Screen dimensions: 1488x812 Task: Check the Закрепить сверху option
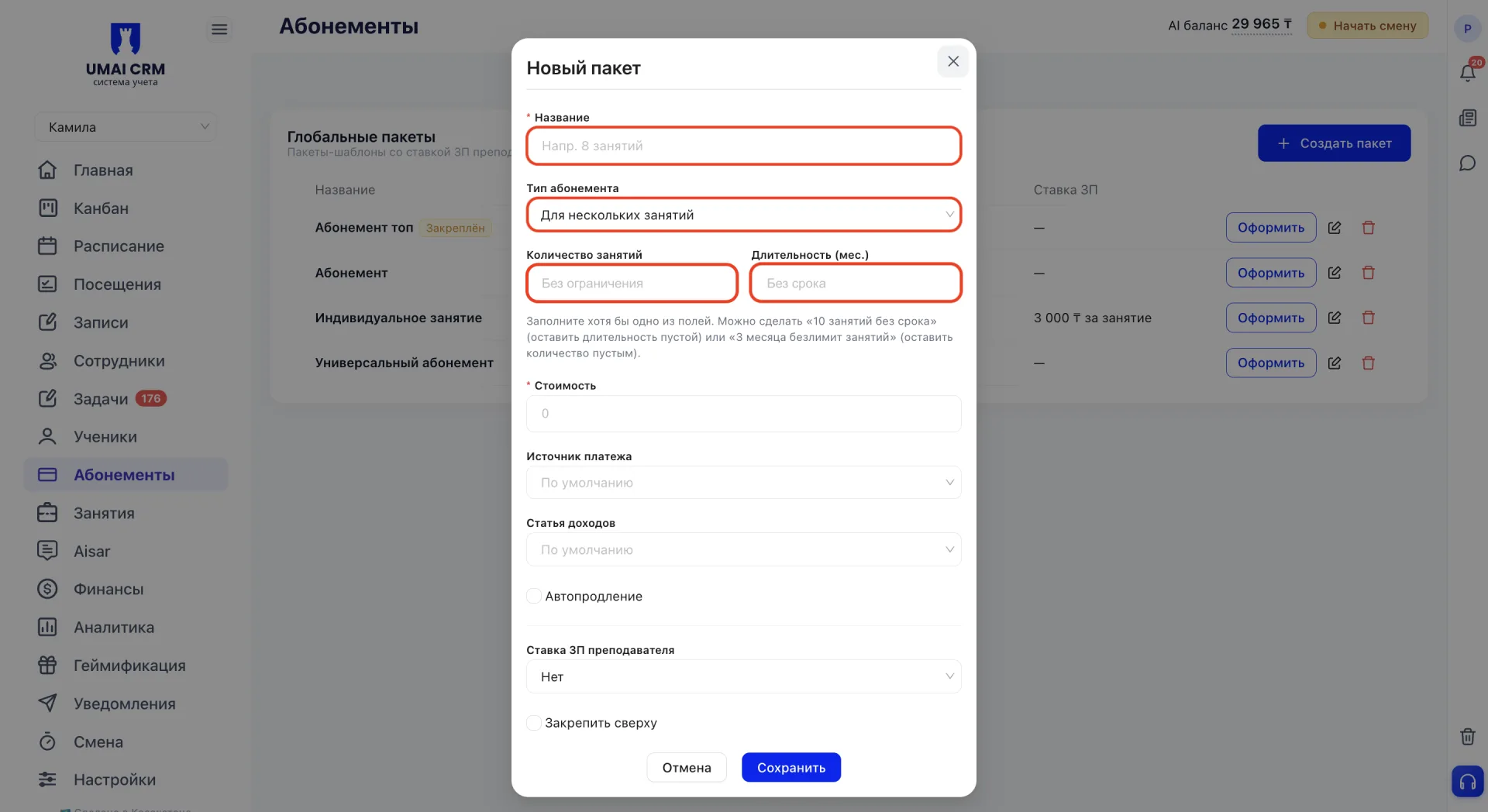[x=534, y=723]
